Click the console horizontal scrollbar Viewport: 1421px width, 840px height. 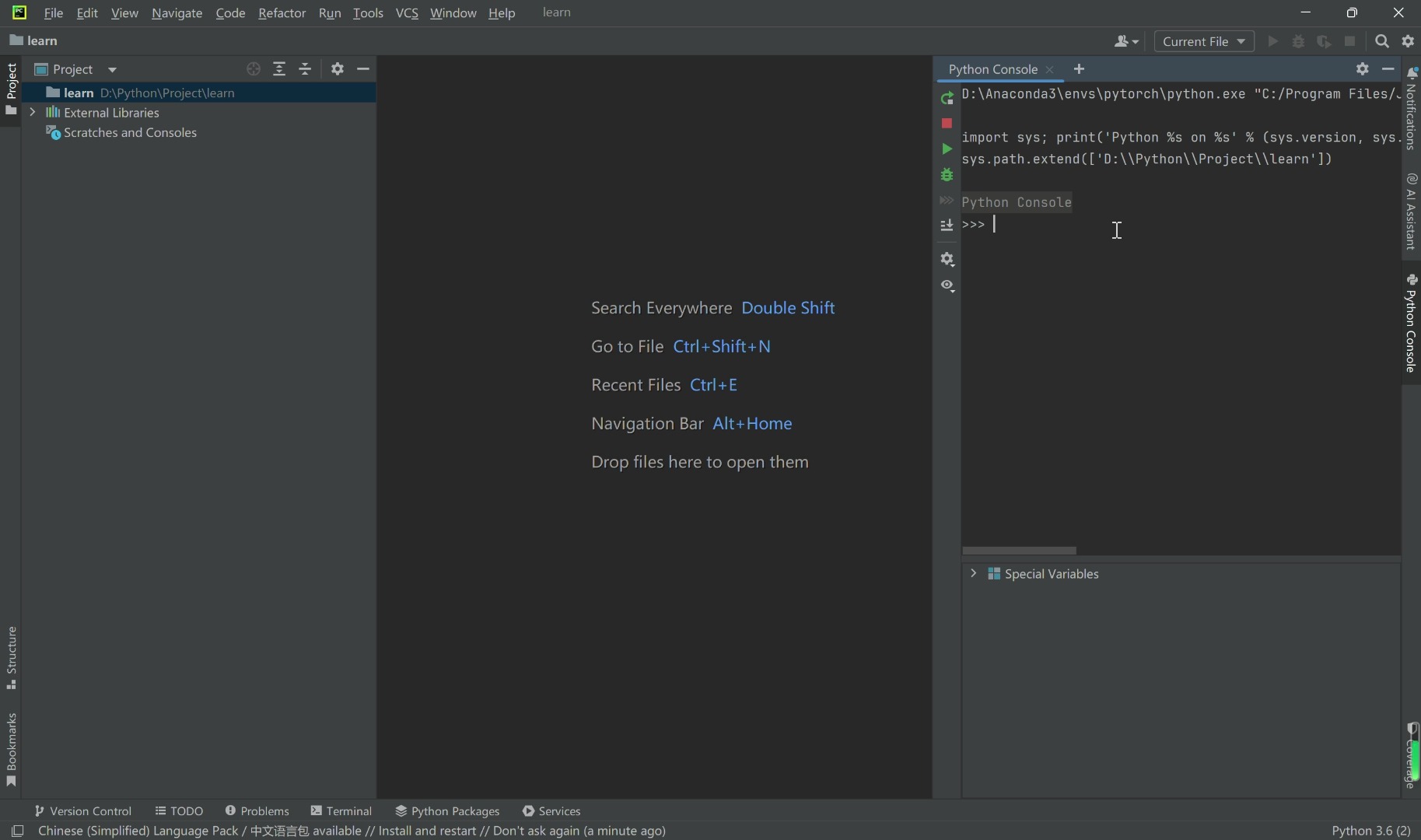coord(1019,551)
